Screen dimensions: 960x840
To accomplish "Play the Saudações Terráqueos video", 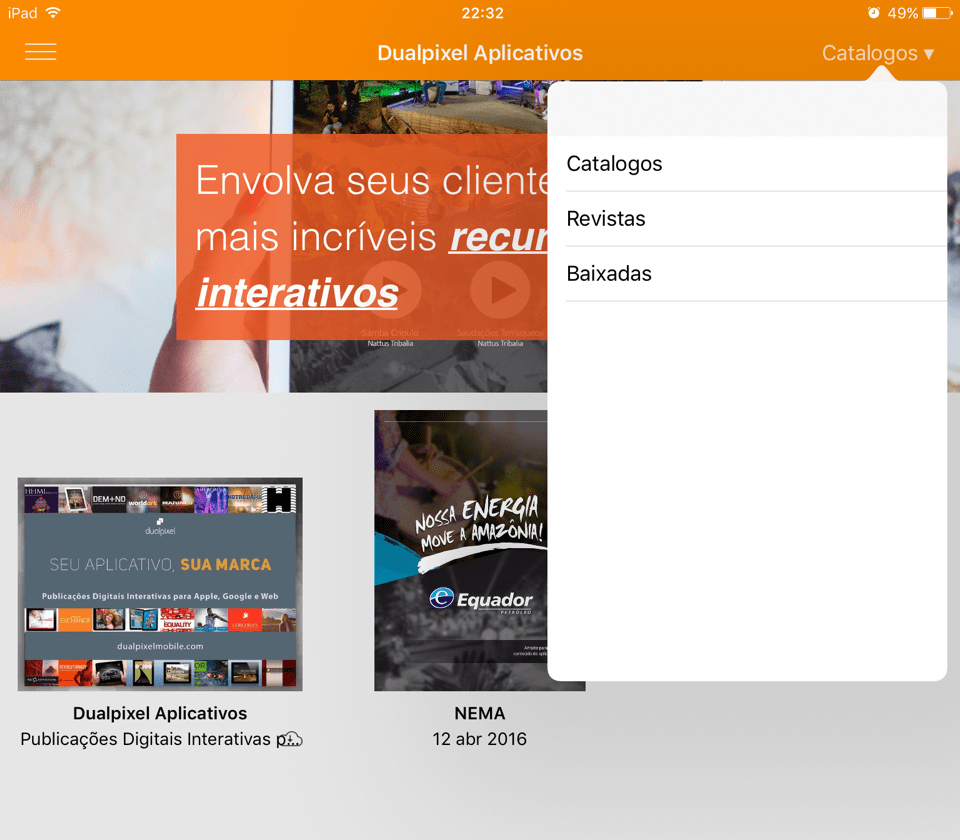I will pyautogui.click(x=500, y=290).
